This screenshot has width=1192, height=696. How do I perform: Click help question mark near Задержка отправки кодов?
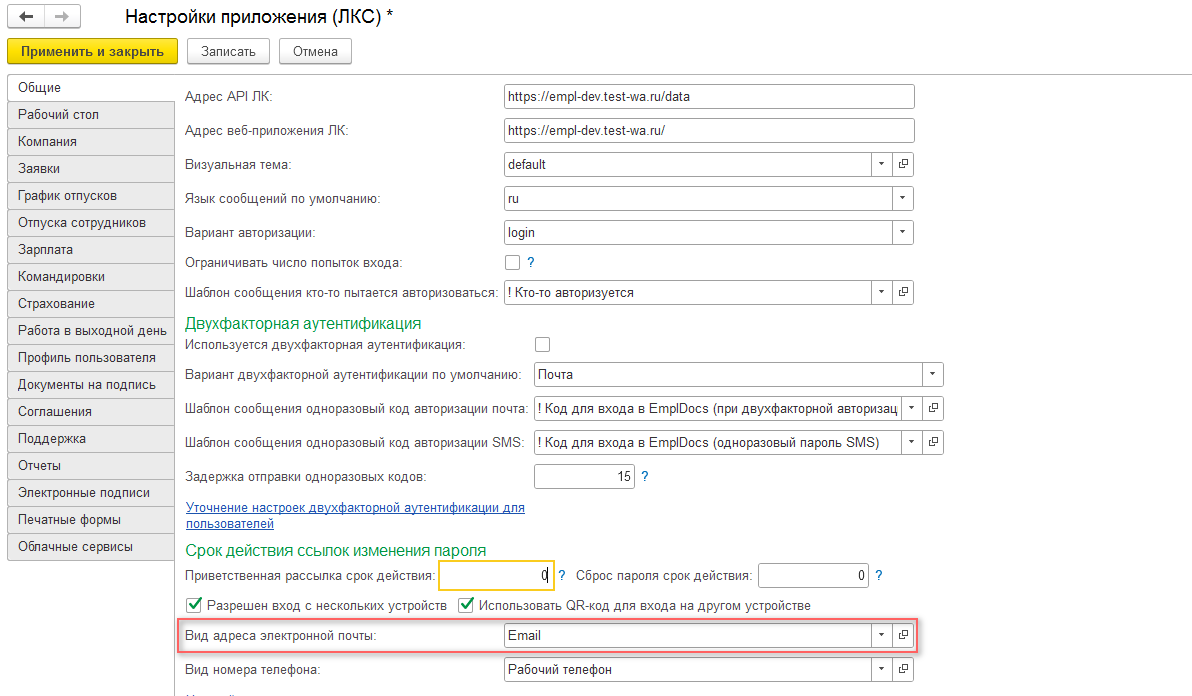tap(645, 477)
